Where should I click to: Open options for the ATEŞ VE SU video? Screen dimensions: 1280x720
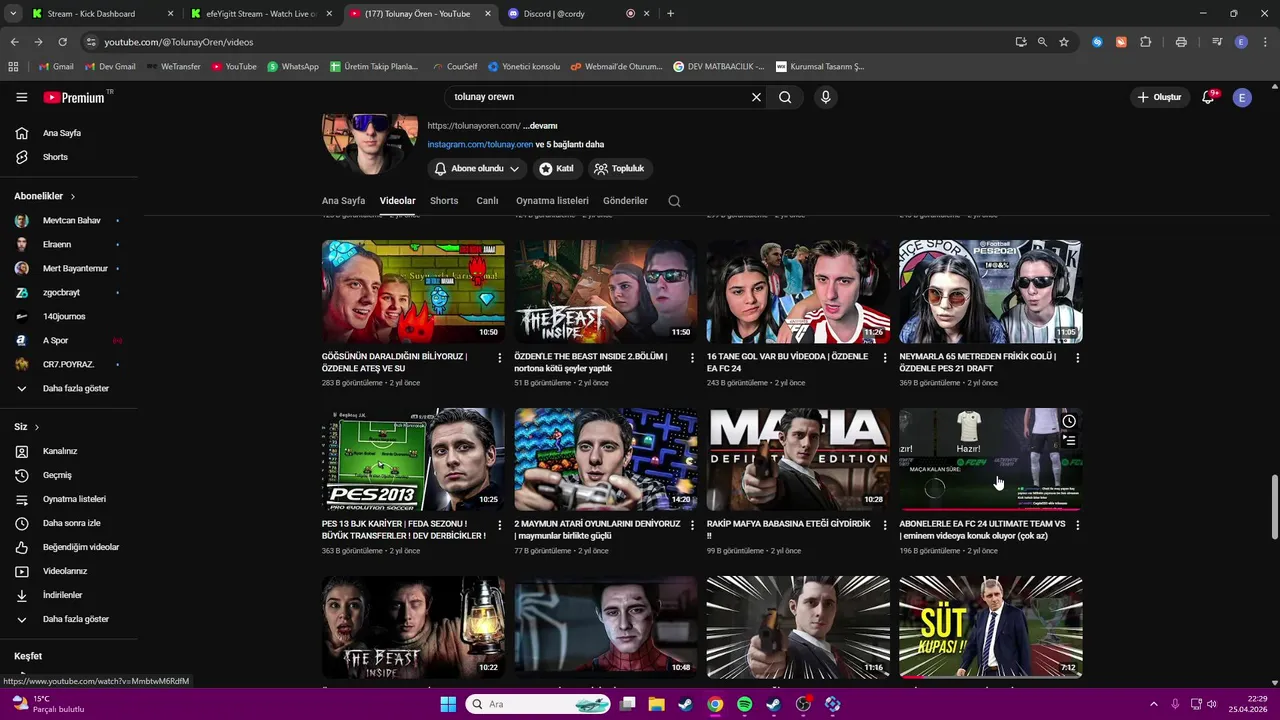500,357
